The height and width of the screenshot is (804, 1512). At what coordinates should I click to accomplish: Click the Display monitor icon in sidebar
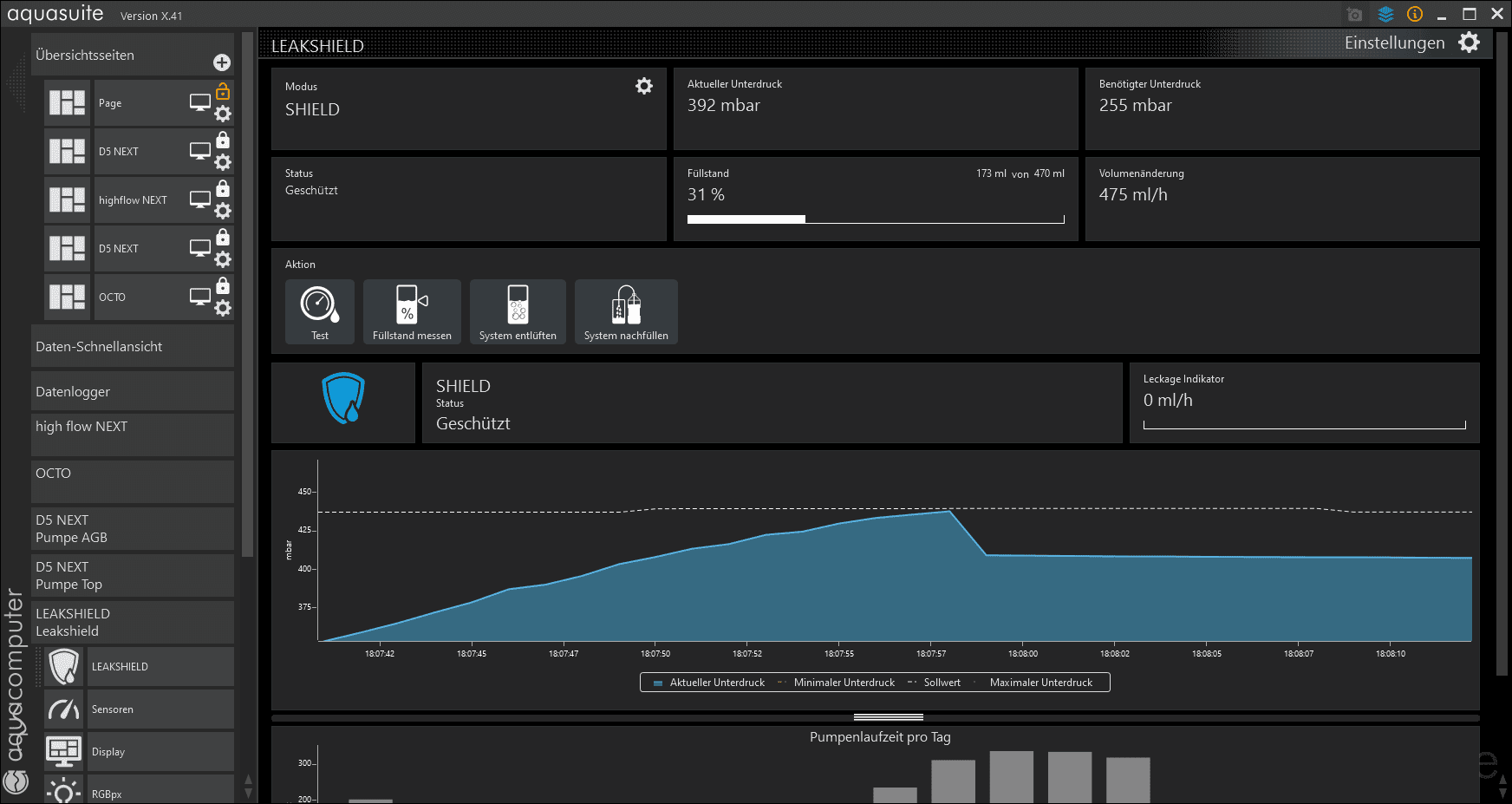click(x=63, y=752)
